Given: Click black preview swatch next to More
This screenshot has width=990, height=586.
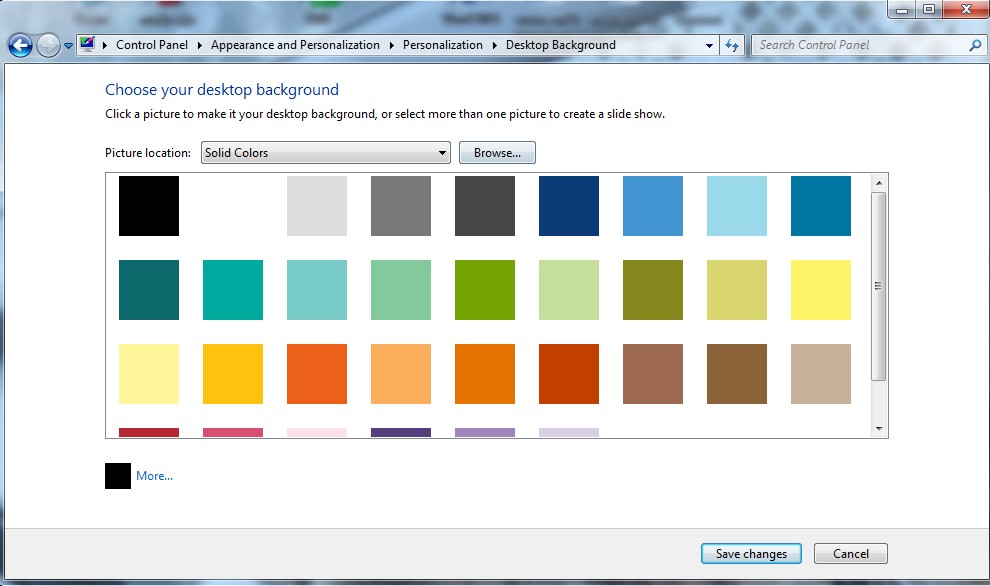Looking at the screenshot, I should [x=118, y=476].
